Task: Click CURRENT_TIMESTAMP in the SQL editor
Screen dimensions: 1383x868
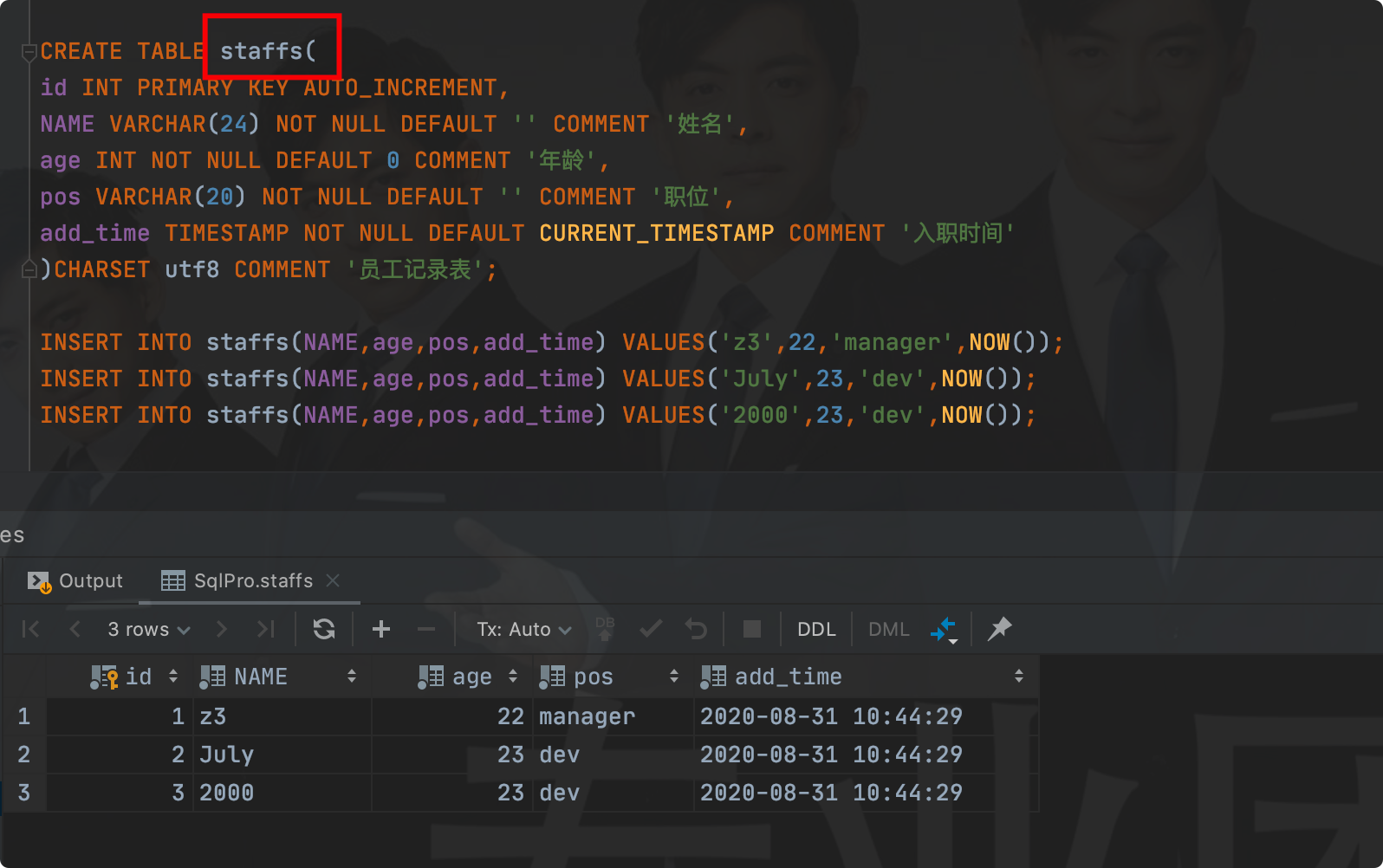Action: click(656, 233)
